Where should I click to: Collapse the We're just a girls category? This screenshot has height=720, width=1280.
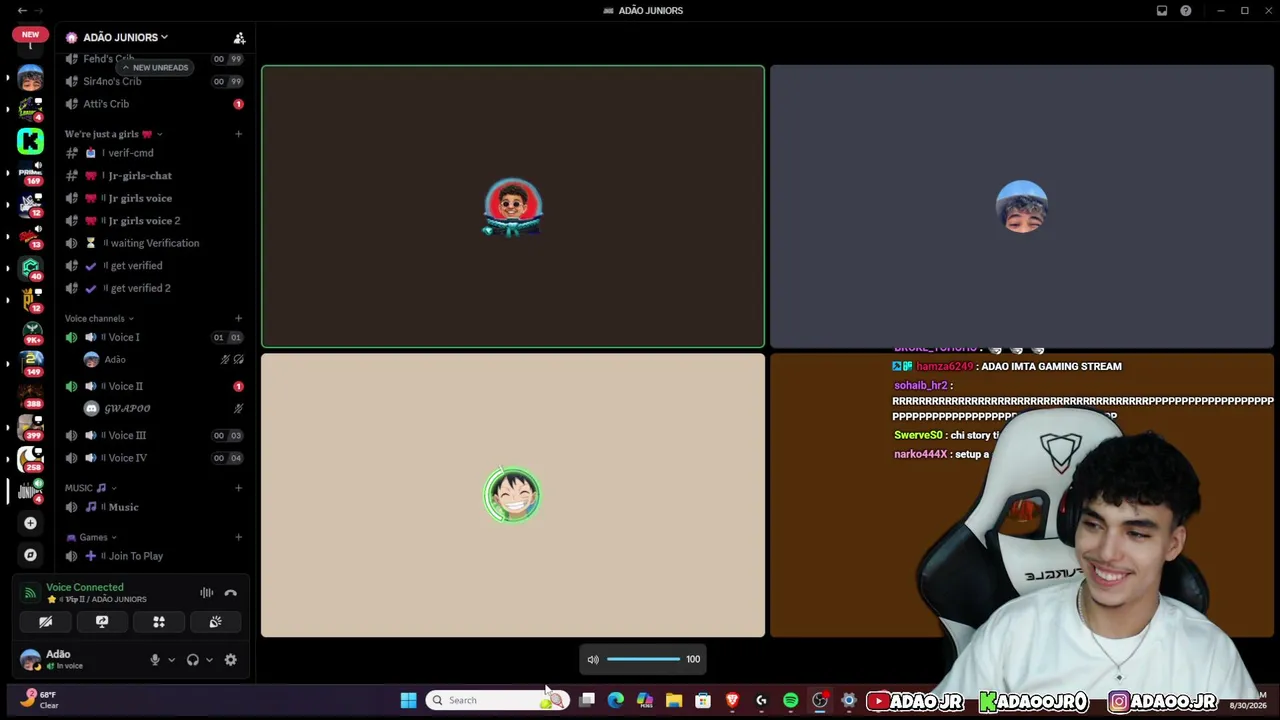tap(113, 134)
